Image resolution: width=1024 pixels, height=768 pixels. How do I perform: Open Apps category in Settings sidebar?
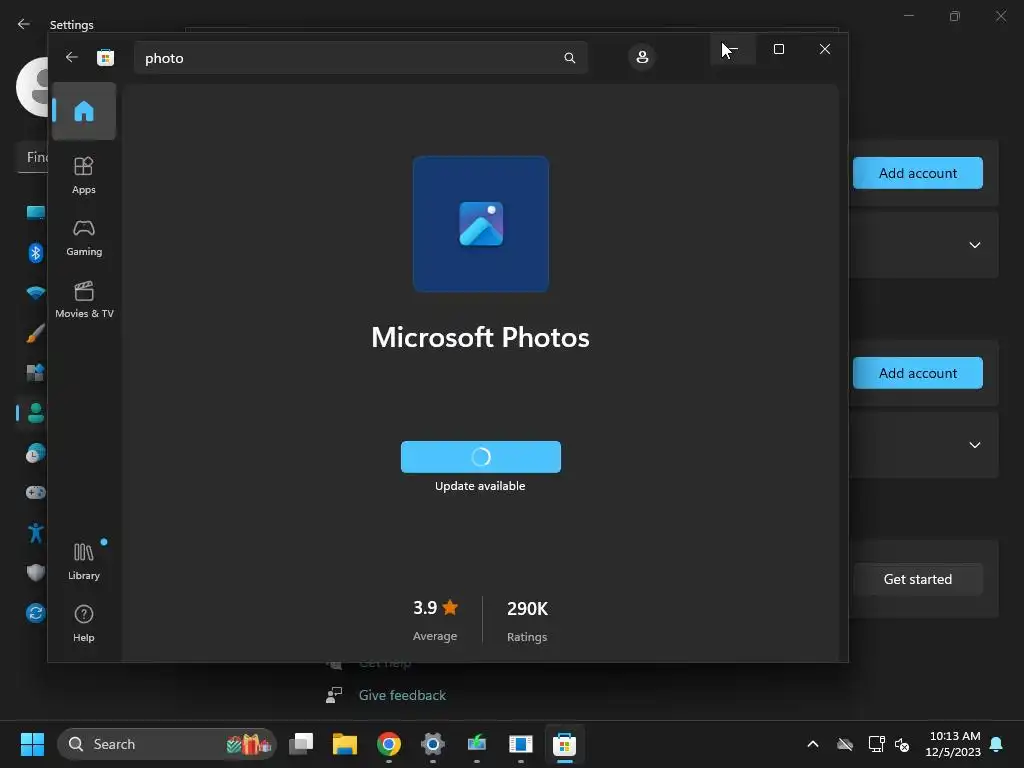35,373
